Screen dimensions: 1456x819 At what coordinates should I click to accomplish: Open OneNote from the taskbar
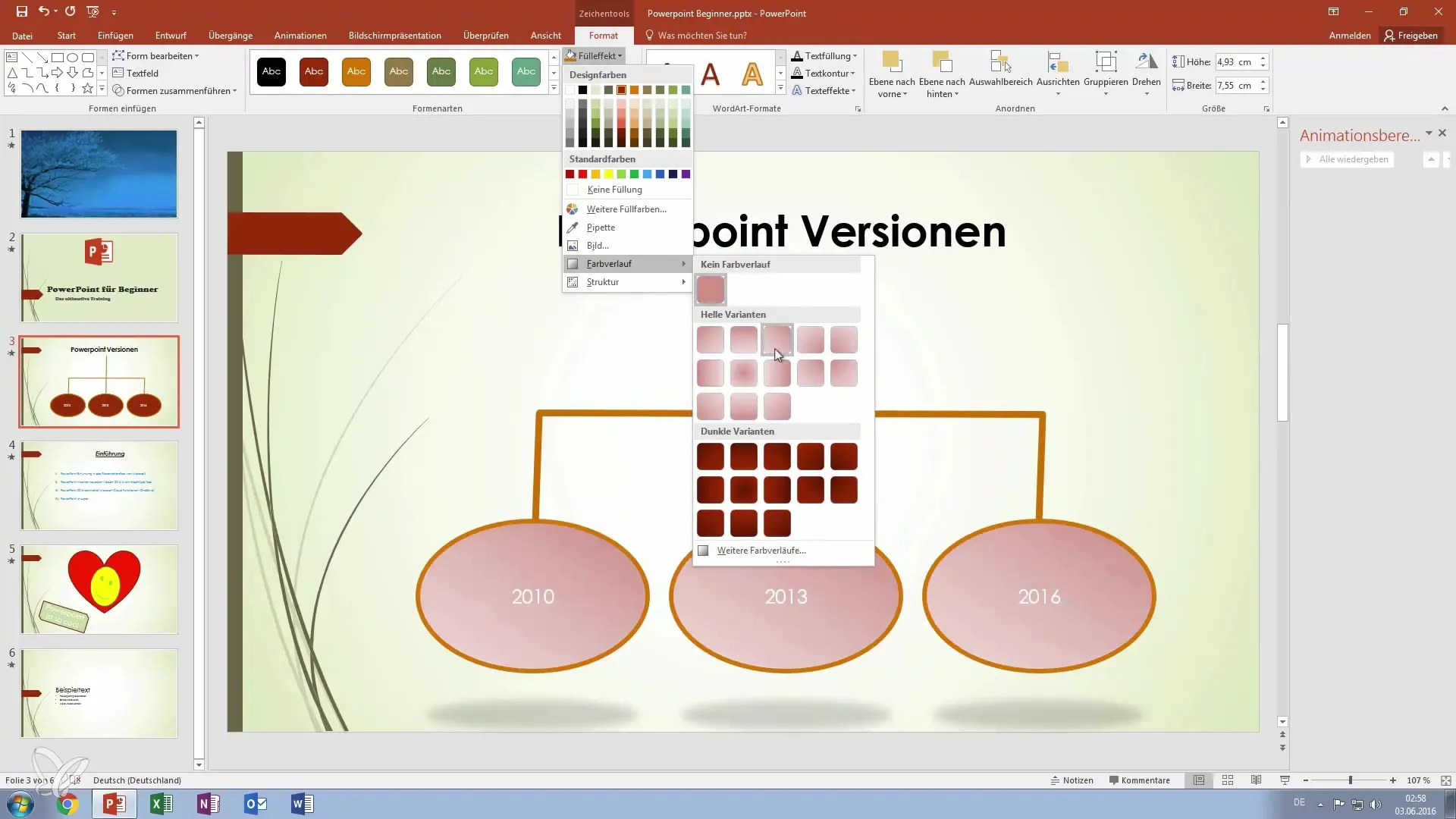[209, 804]
